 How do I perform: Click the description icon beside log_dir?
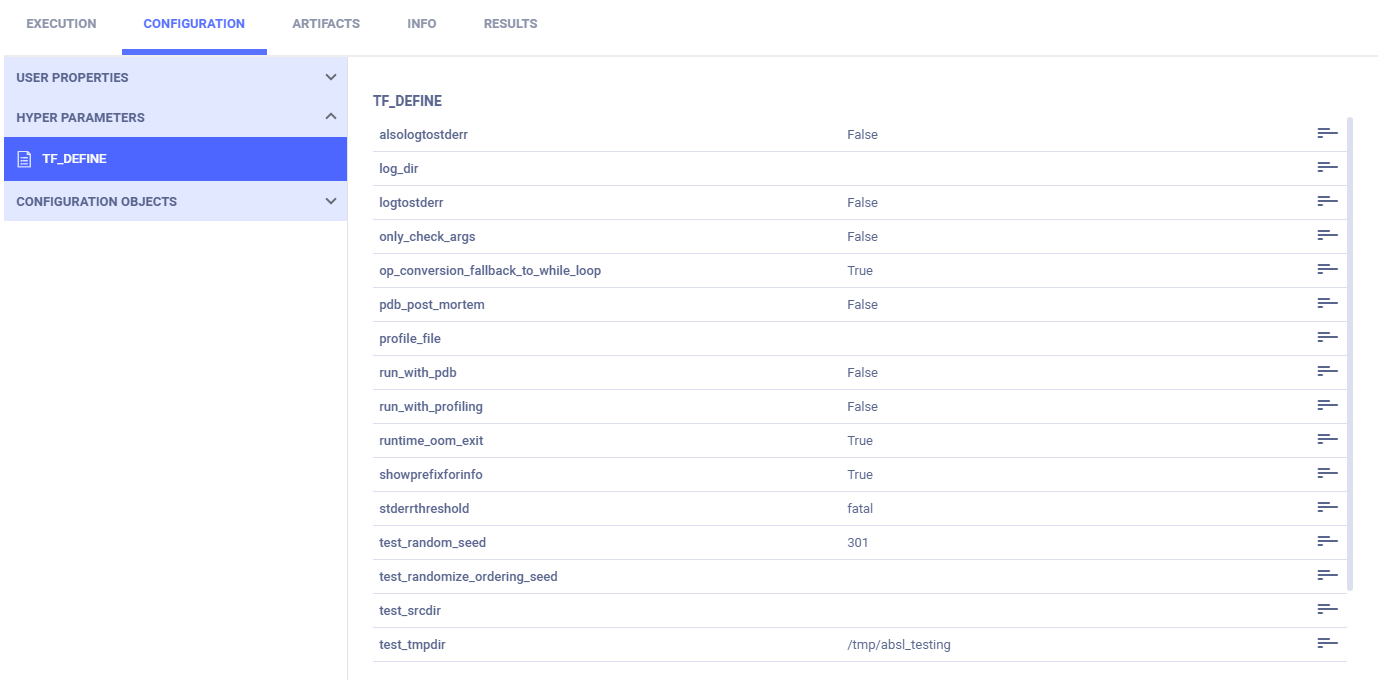click(1327, 168)
